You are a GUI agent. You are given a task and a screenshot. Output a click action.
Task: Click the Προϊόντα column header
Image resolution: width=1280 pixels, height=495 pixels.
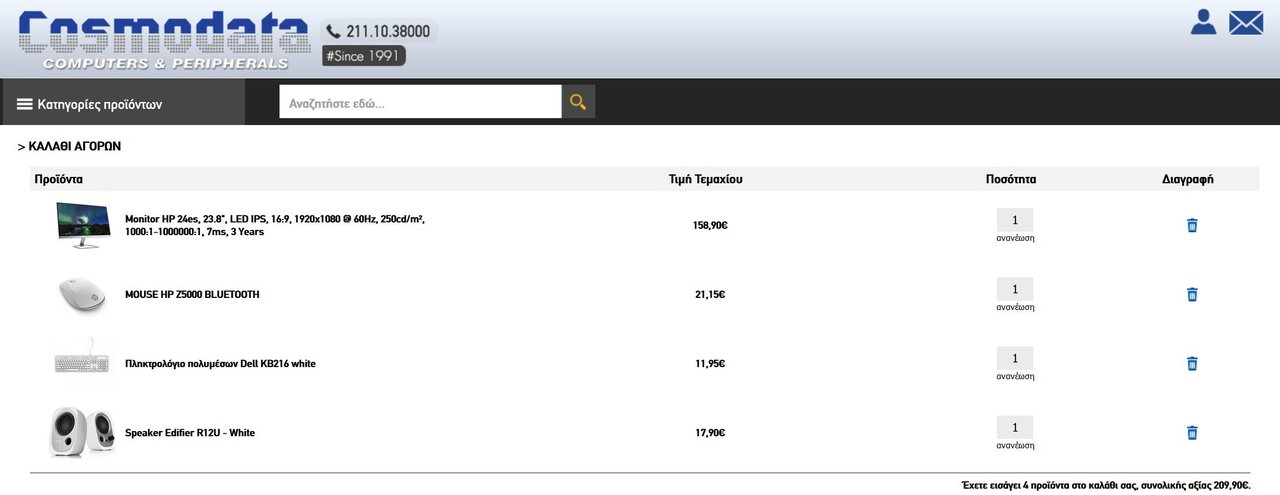tap(58, 180)
